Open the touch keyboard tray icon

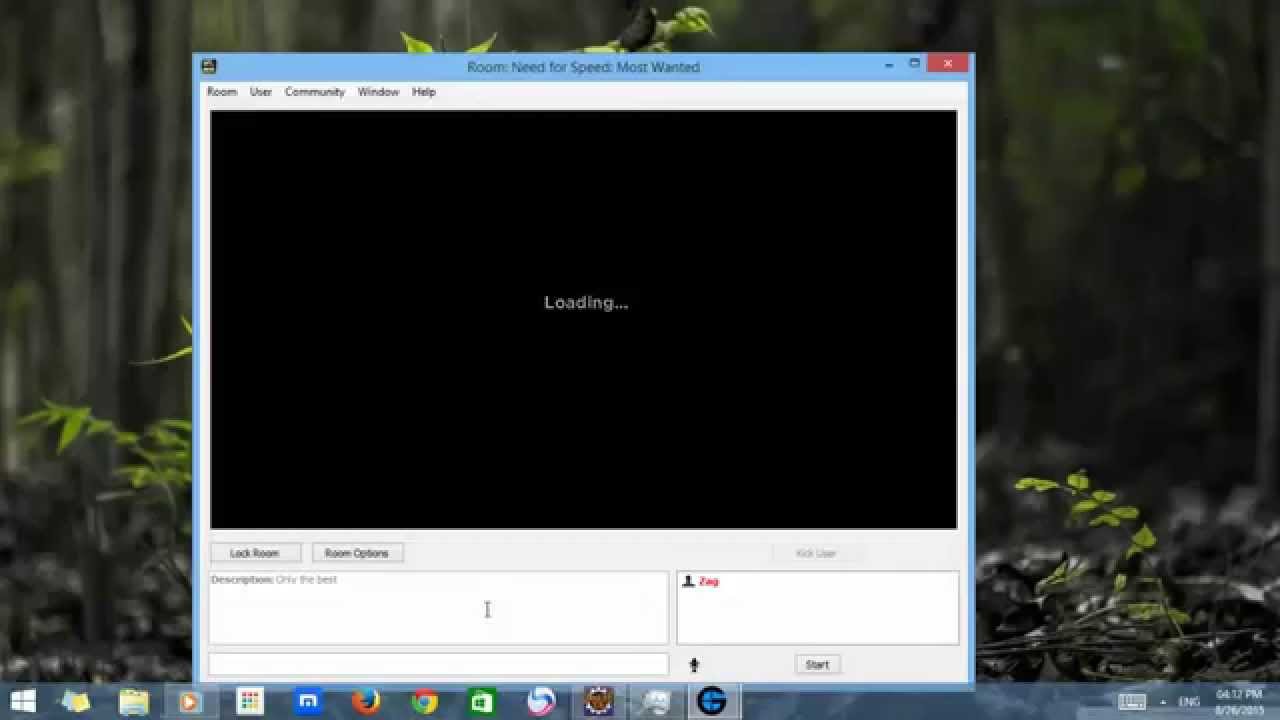[1131, 702]
